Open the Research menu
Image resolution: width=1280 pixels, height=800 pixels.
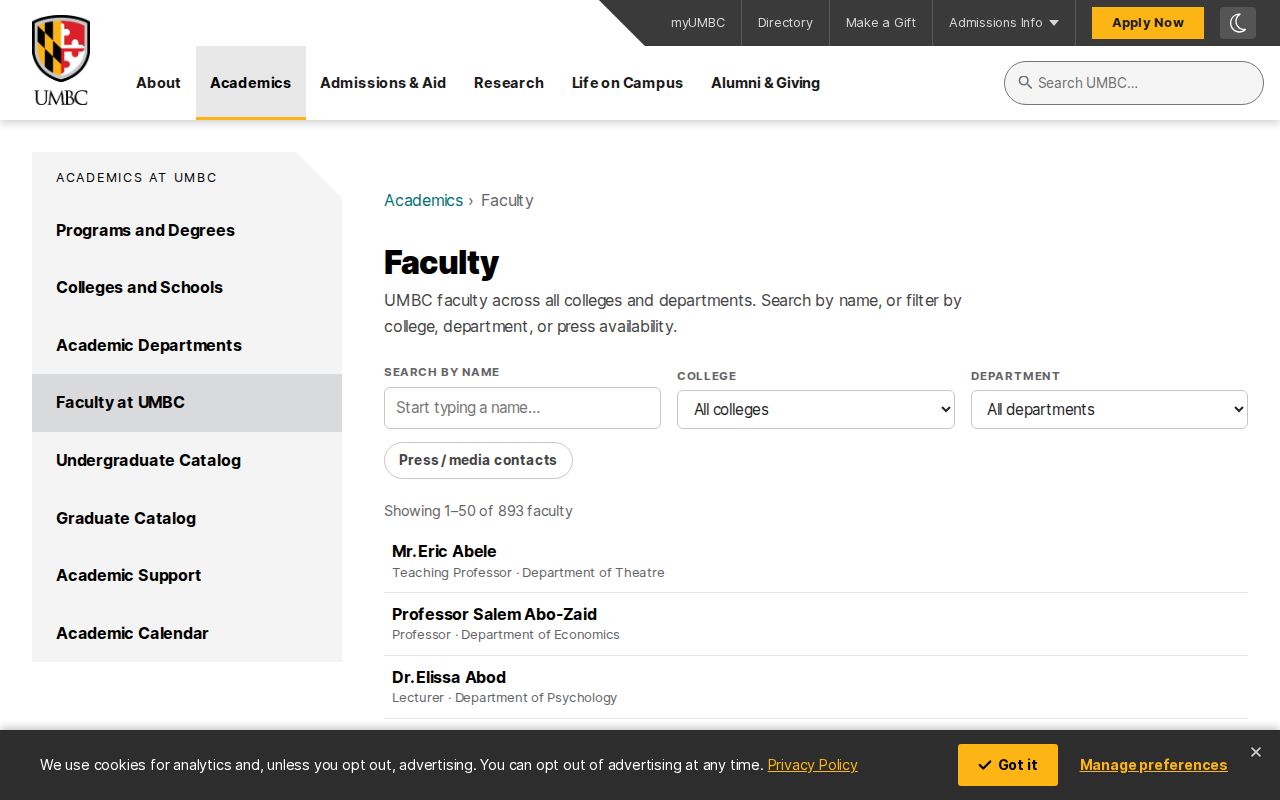click(509, 83)
